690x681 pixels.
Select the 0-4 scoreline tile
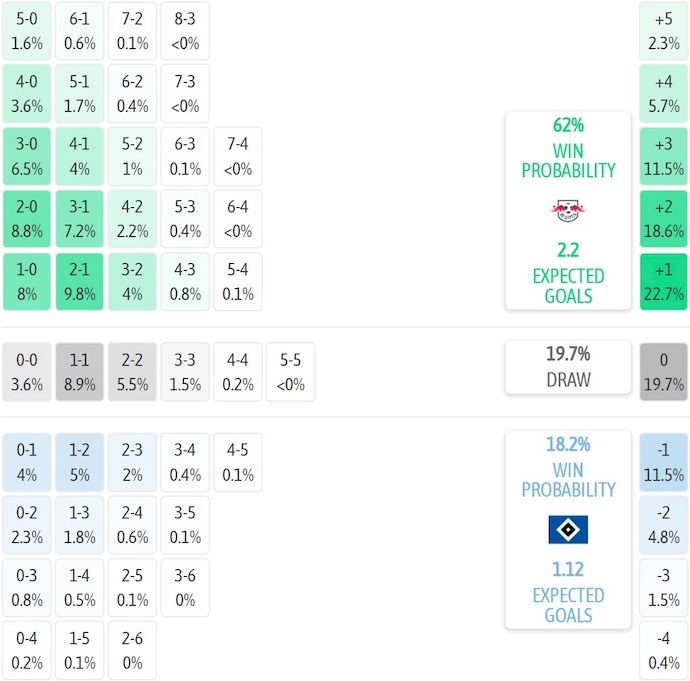coord(27,651)
